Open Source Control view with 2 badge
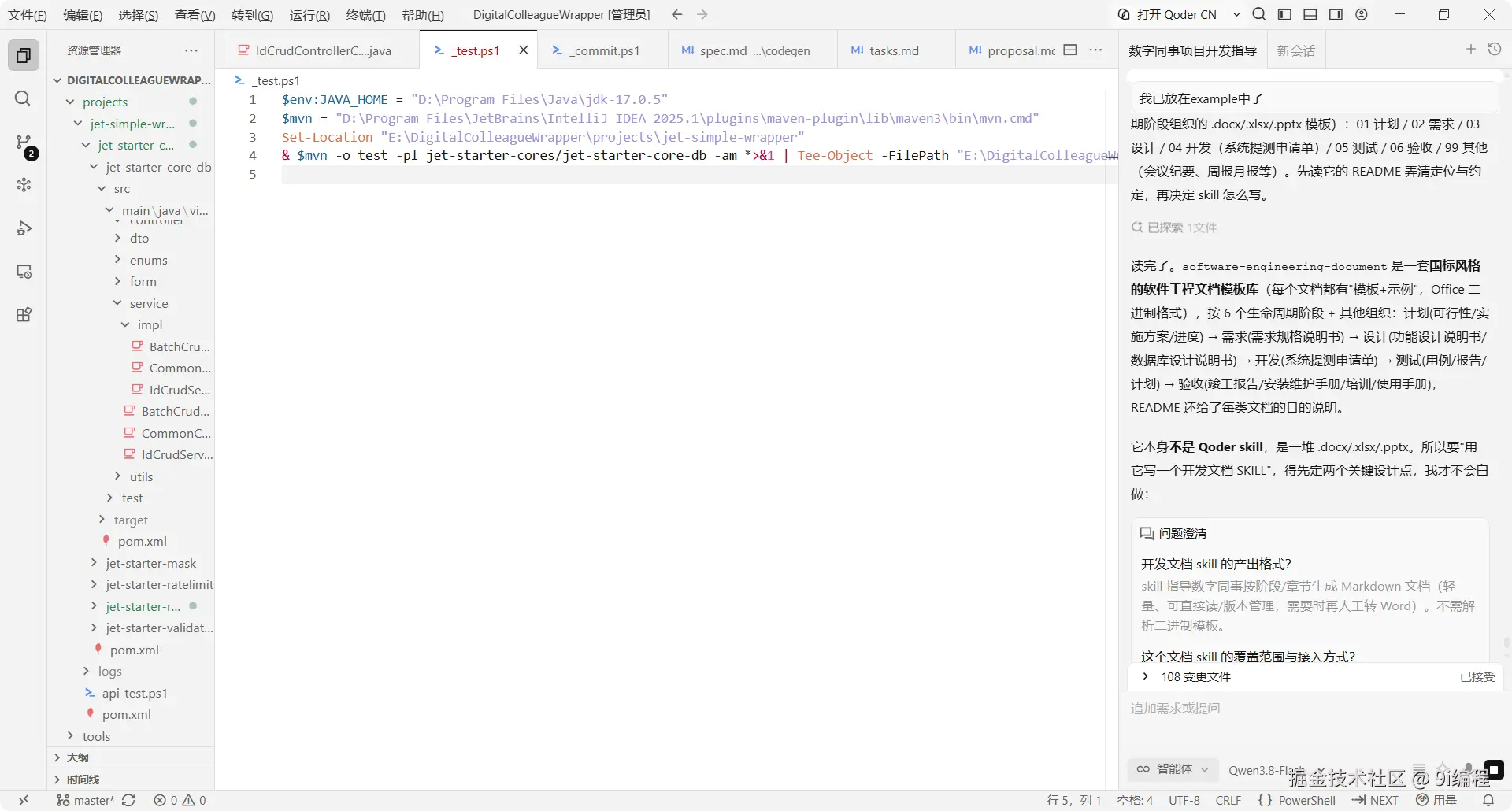Viewport: 1512px width, 811px height. pos(24,143)
